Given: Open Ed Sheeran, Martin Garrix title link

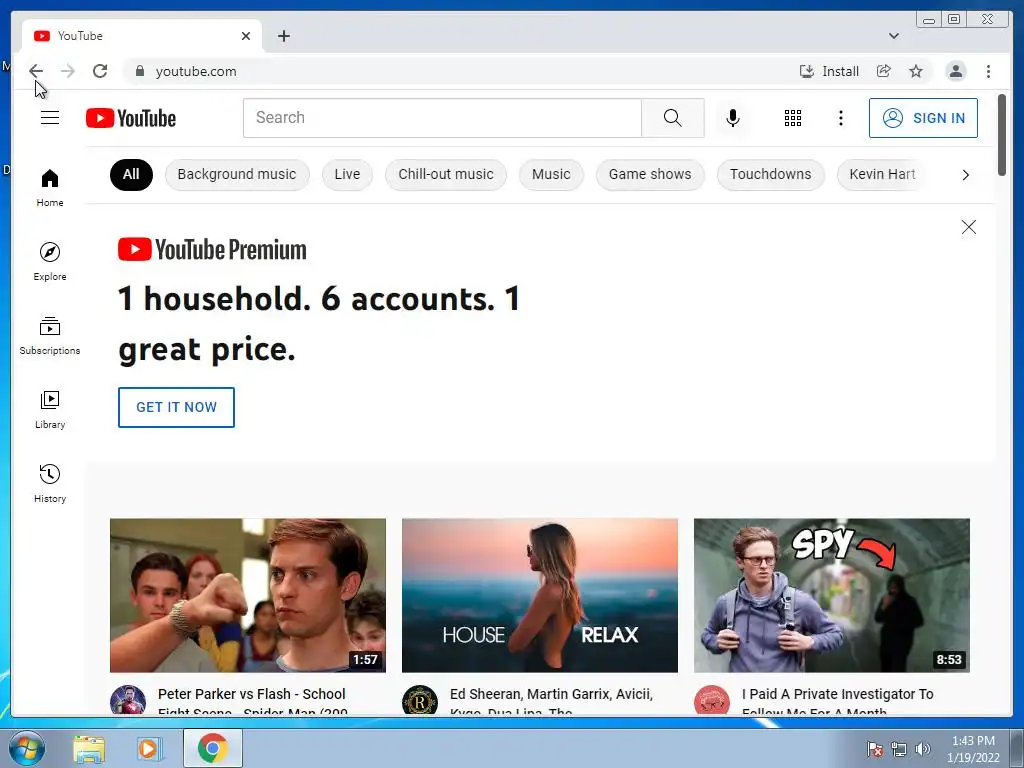Looking at the screenshot, I should [x=551, y=703].
